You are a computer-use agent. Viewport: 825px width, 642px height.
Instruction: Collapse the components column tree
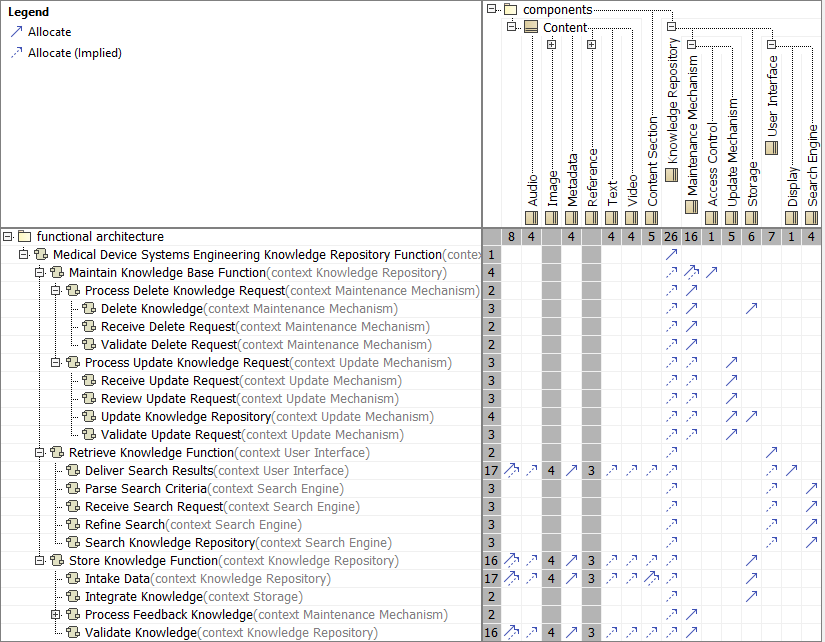click(492, 10)
